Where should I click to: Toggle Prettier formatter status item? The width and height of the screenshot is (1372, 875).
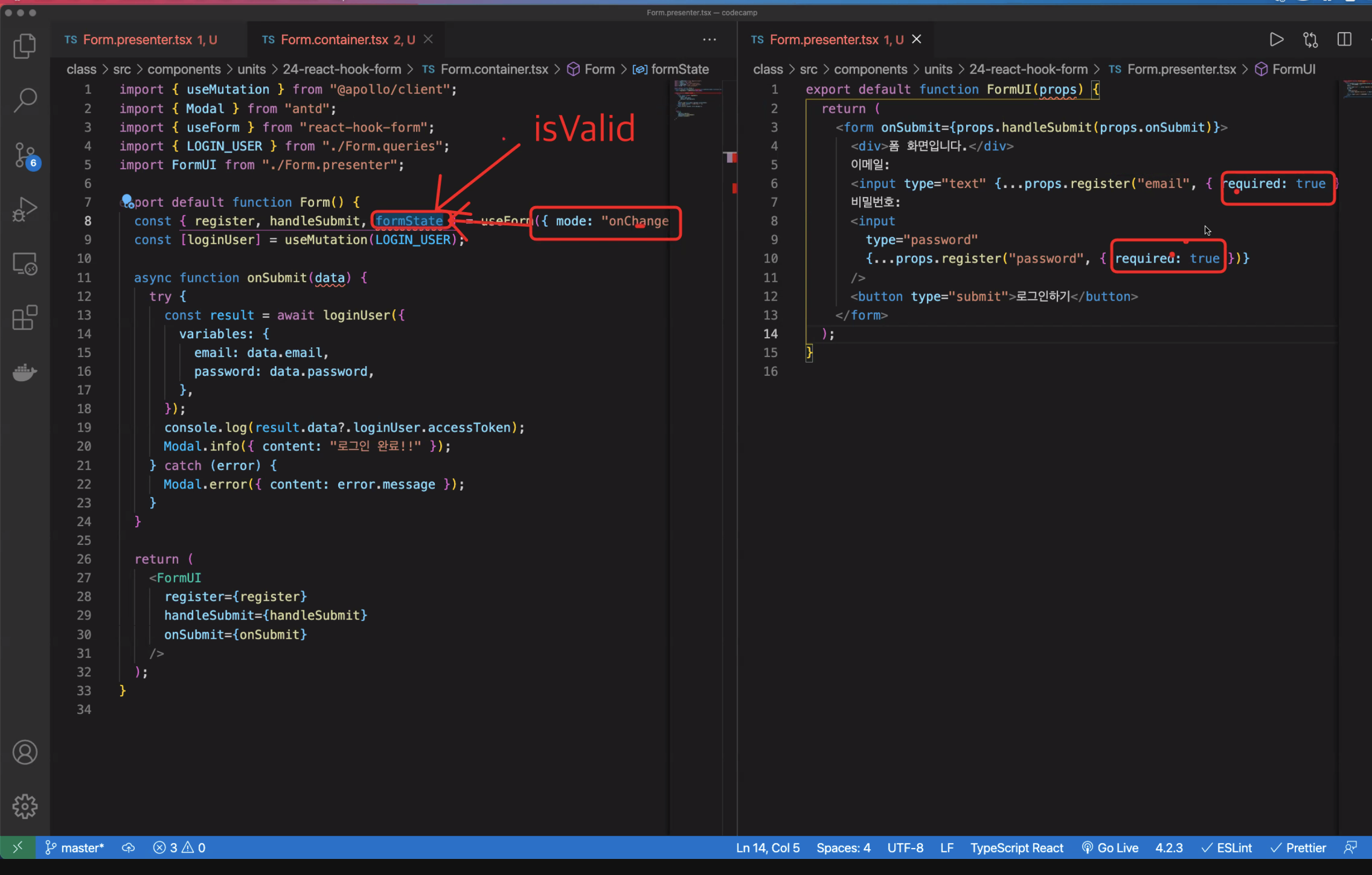1298,848
